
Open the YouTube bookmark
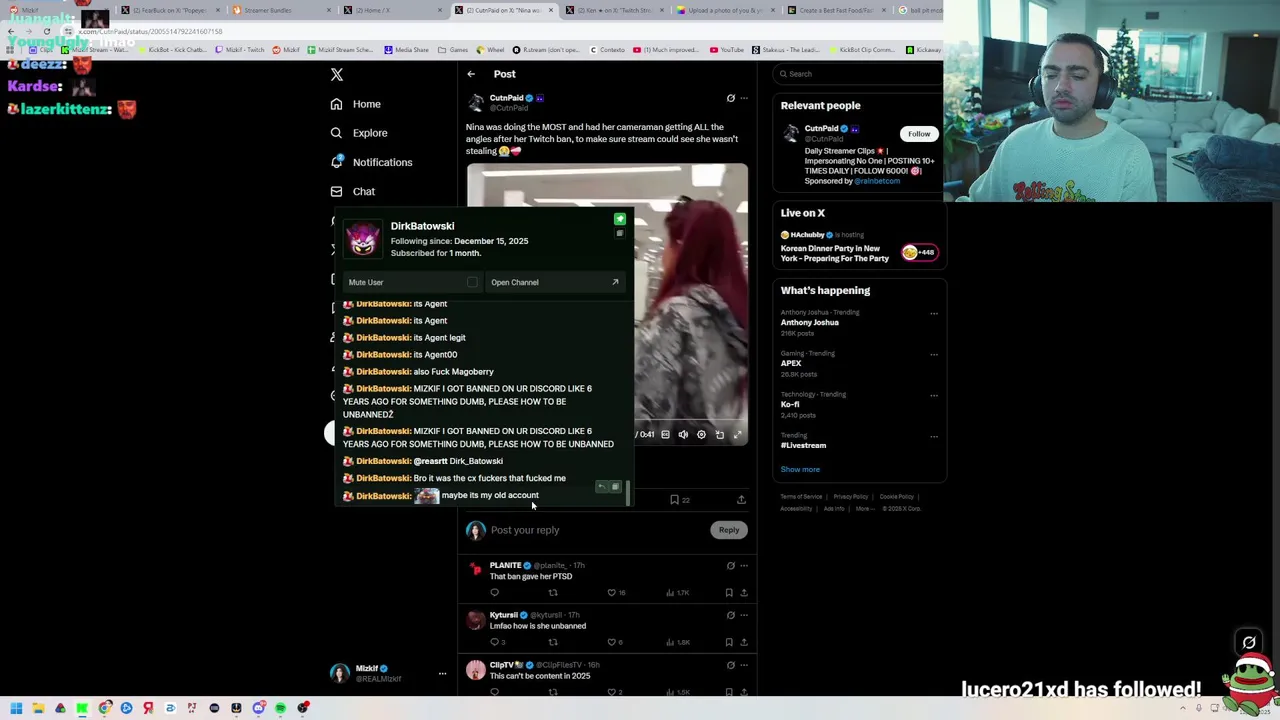[x=727, y=50]
